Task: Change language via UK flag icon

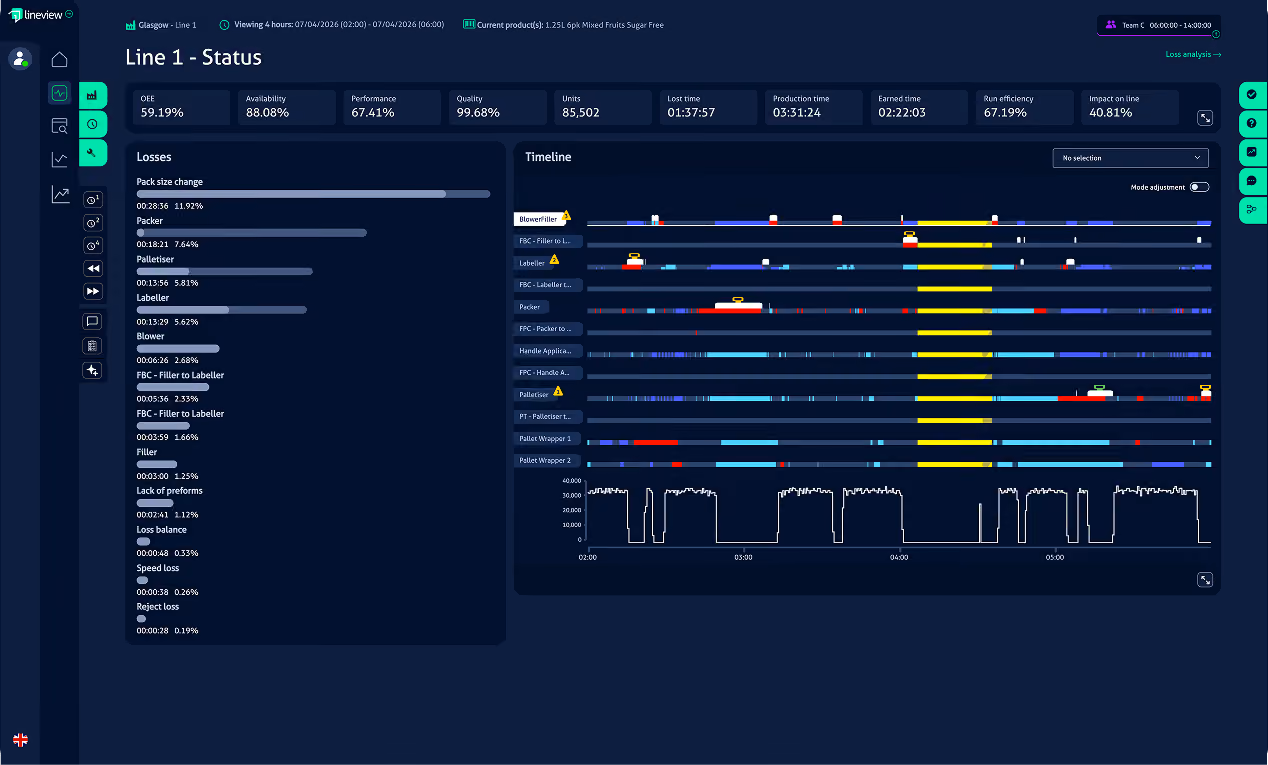Action: coord(20,740)
